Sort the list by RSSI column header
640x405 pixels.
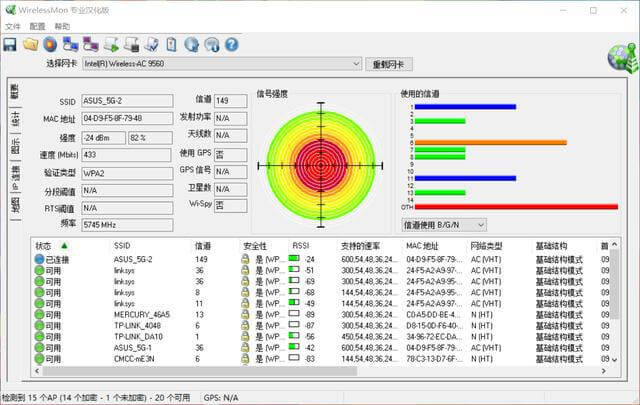pyautogui.click(x=301, y=245)
